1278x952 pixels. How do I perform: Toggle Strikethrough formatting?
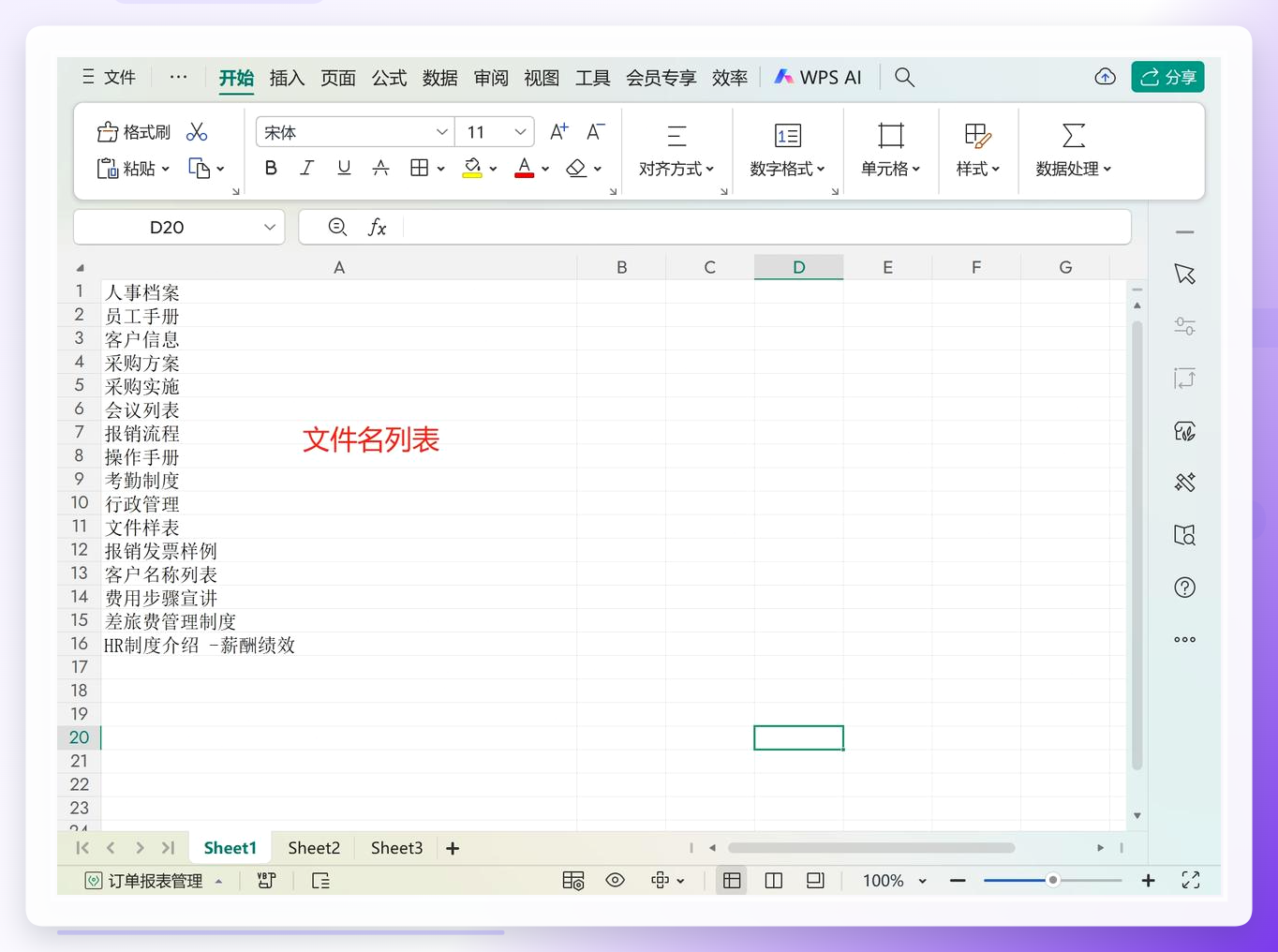point(380,169)
